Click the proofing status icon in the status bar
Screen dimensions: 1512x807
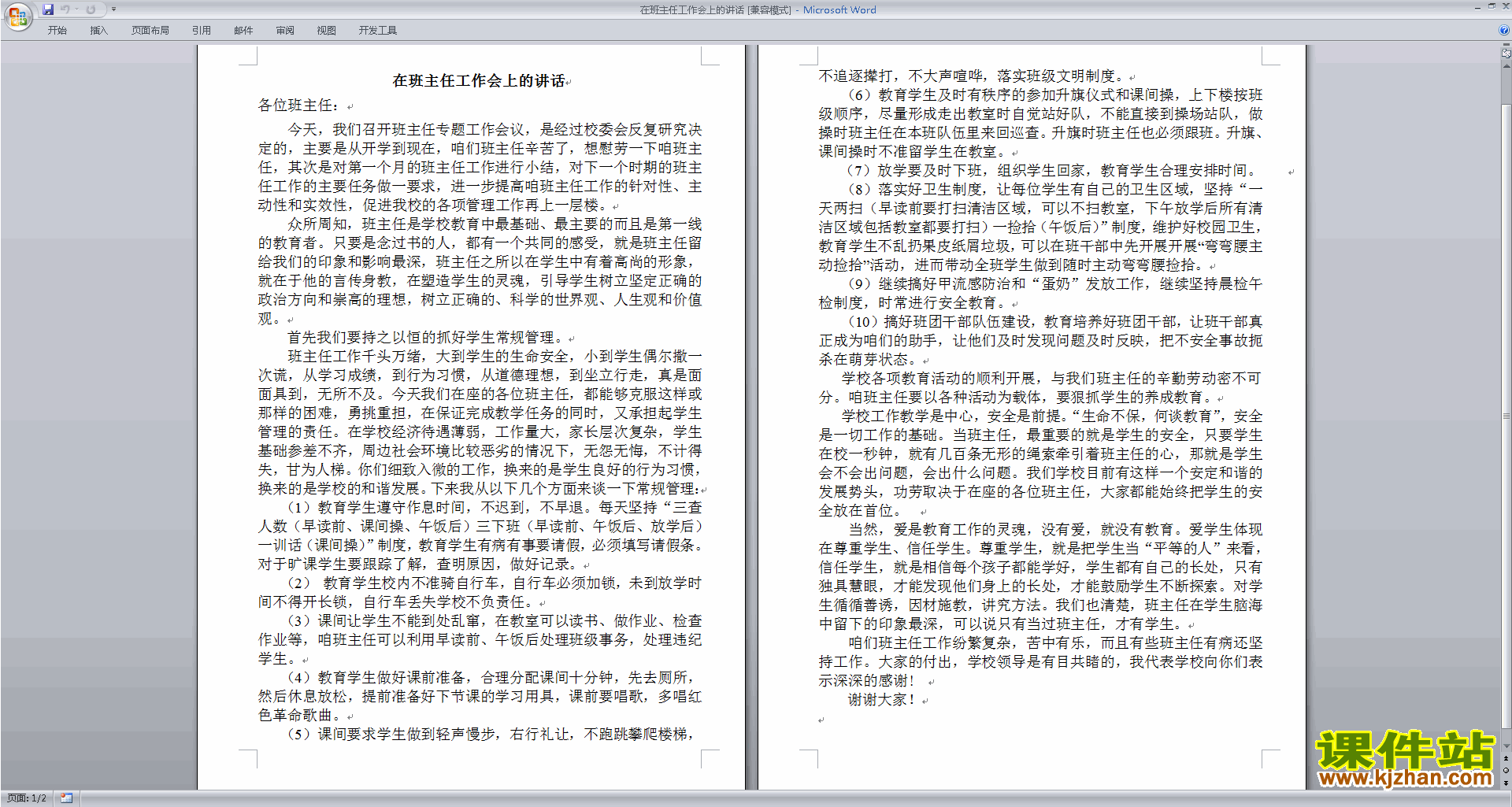tap(67, 798)
